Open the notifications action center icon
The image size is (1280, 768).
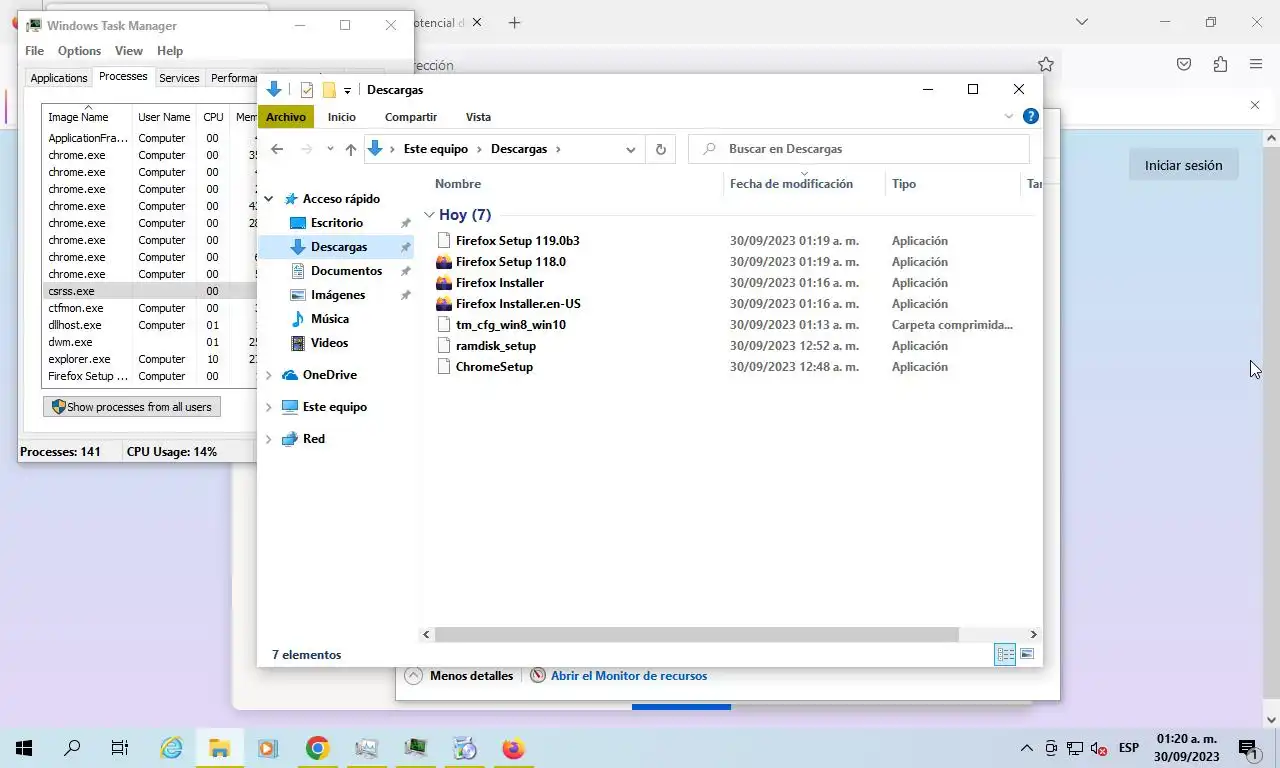[1248, 749]
